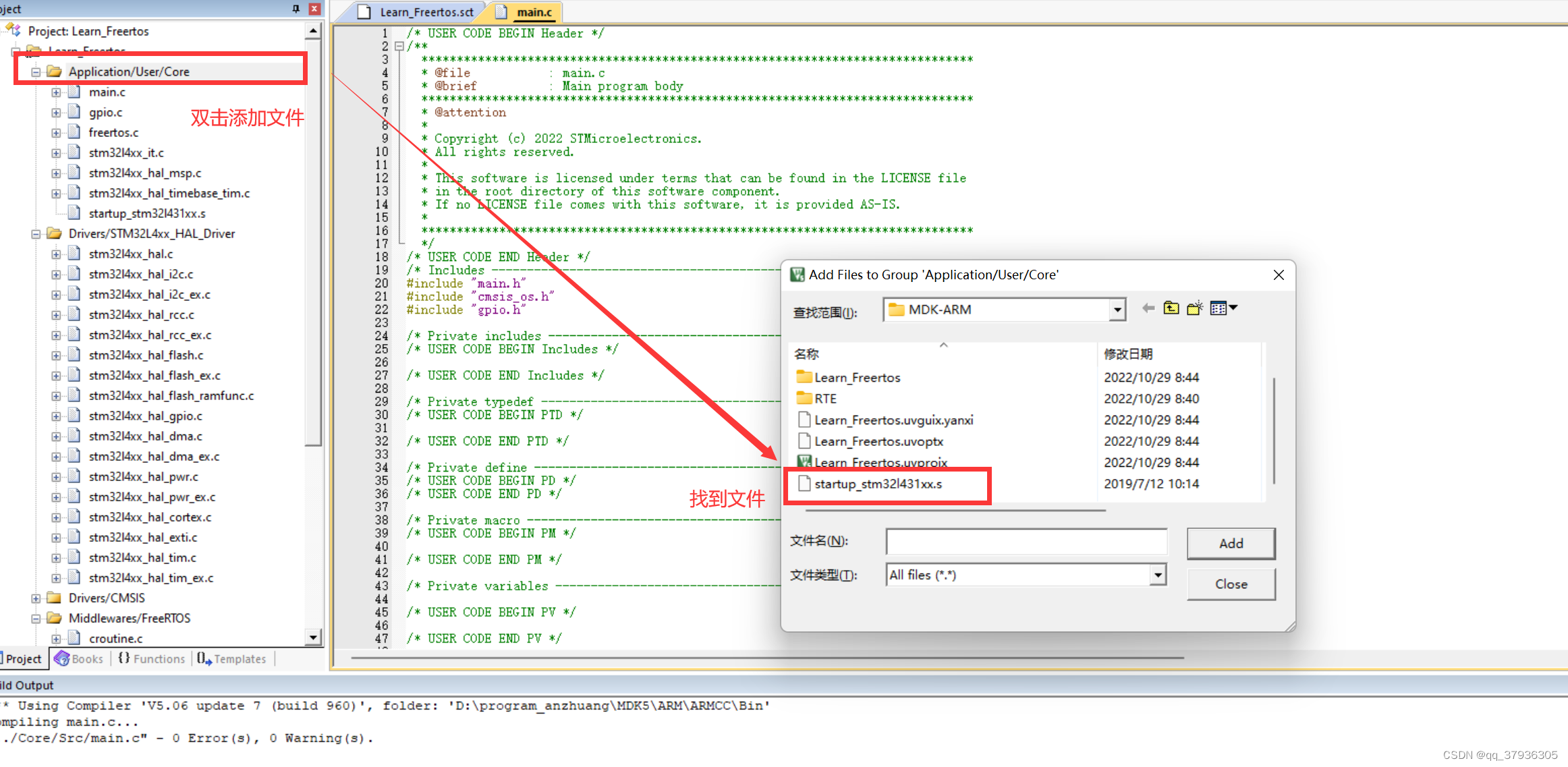
Task: Click the Add button in dialog
Action: point(1231,544)
